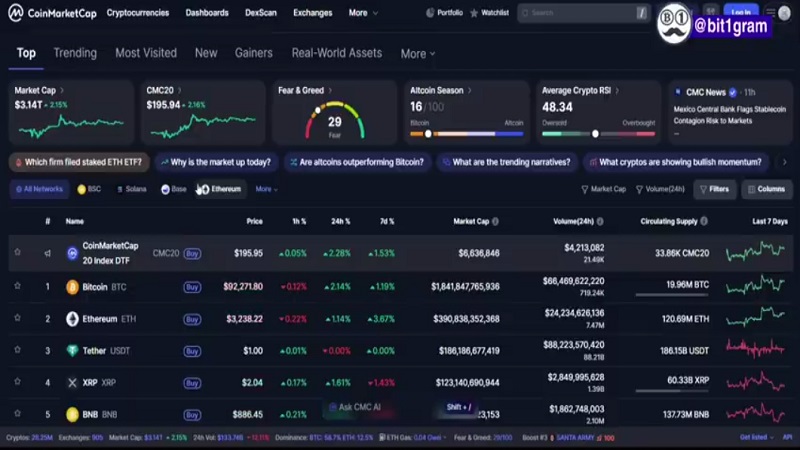Click the info icon beside Market Cap header
The height and width of the screenshot is (450, 800).
[495, 221]
